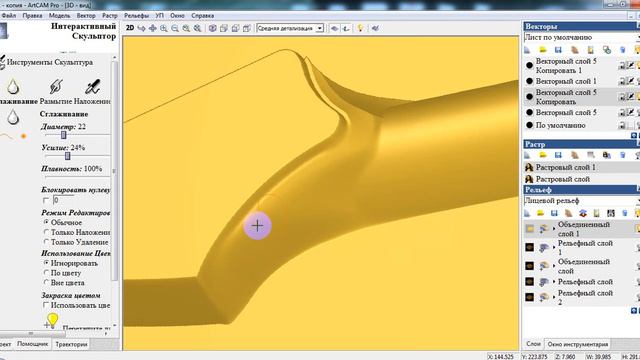The width and height of the screenshot is (640, 360).
Task: Select По цвету color usage radio
Action: (46, 272)
